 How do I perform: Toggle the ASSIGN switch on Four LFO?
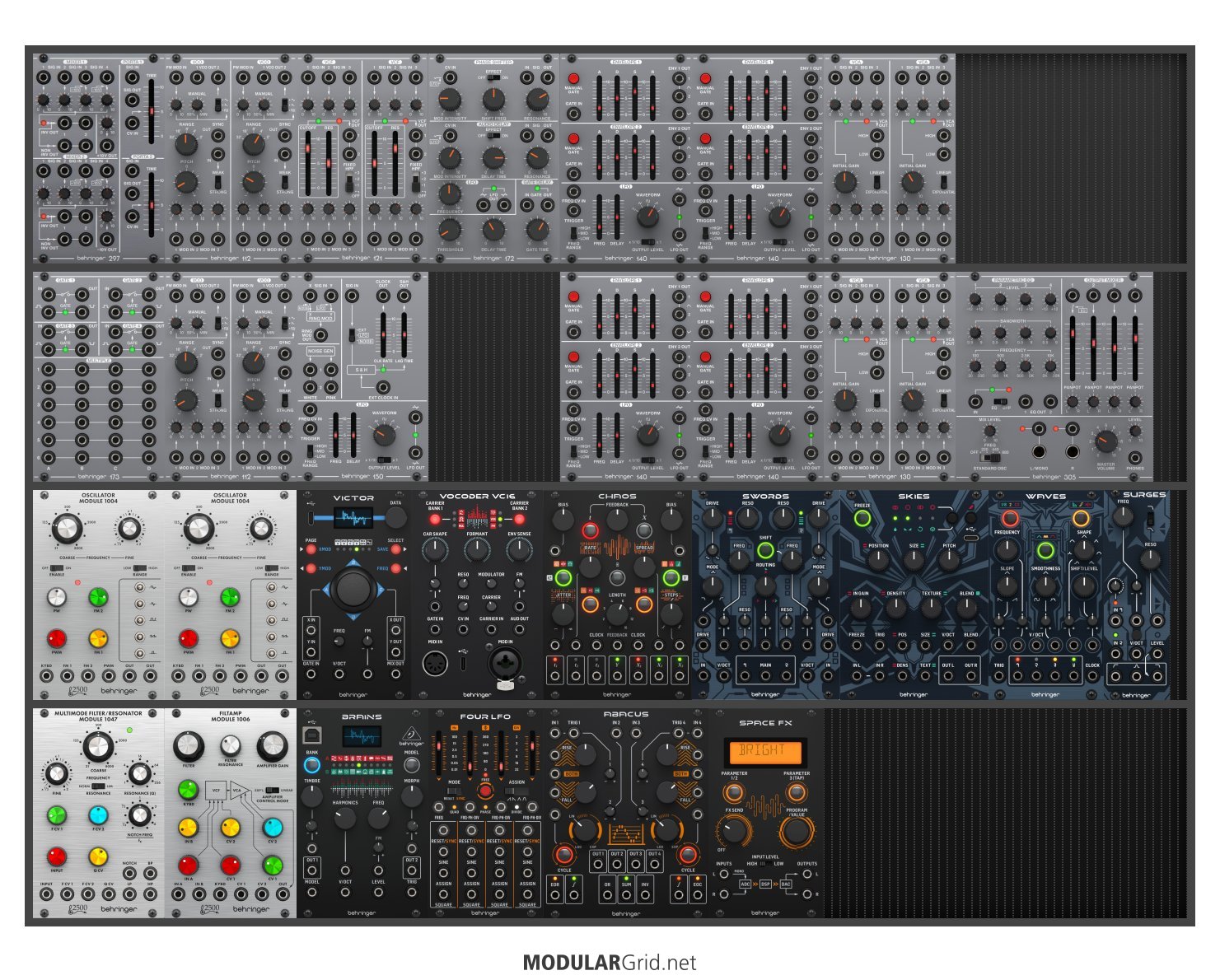click(516, 791)
